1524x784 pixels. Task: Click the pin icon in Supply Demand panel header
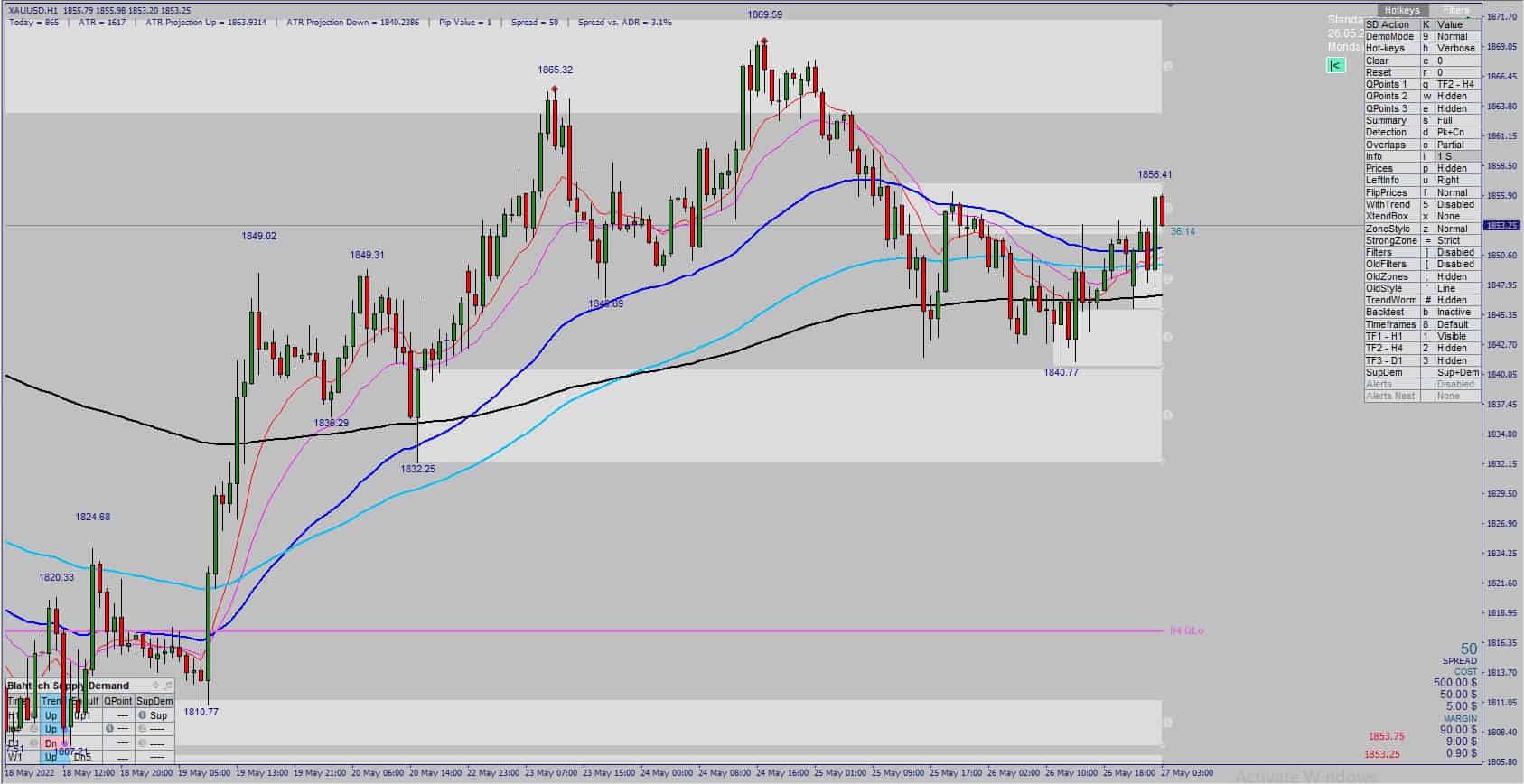tap(155, 686)
